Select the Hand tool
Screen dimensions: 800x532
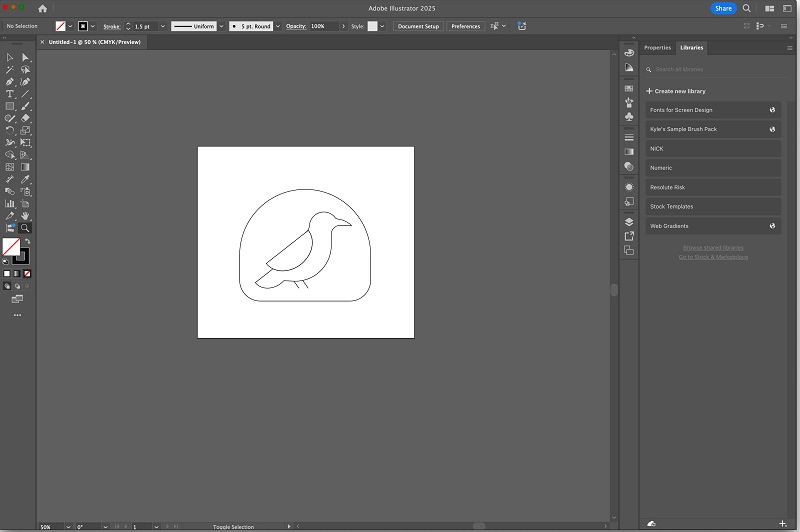click(26, 216)
